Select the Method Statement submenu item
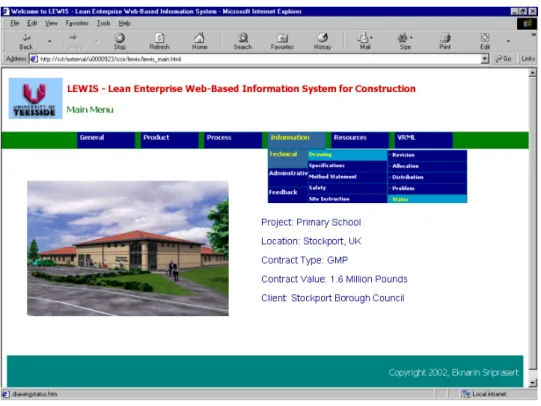Viewport: 541px width, 406px height. click(x=347, y=177)
